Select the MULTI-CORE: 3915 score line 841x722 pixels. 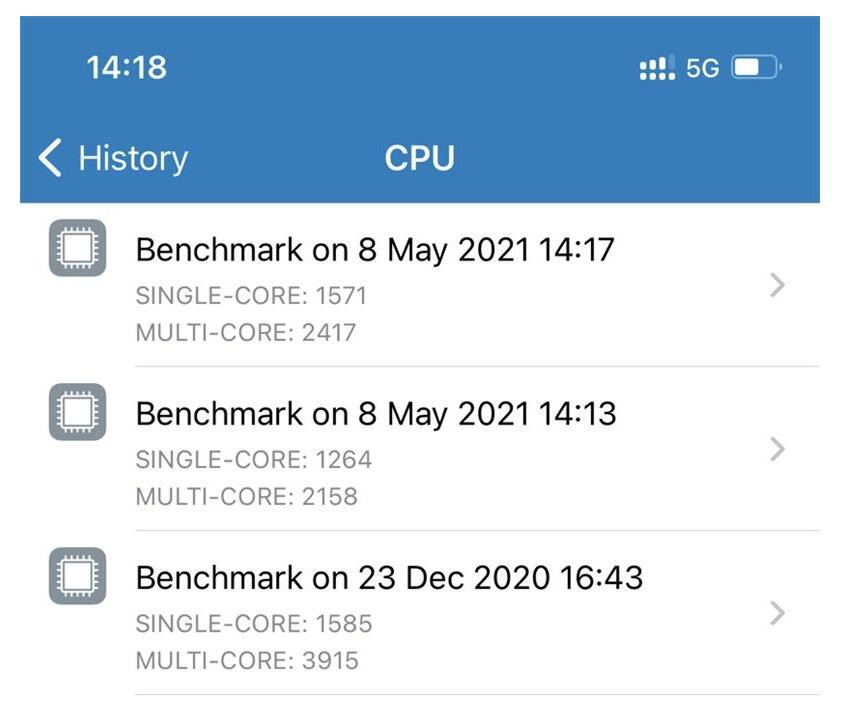pyautogui.click(x=247, y=660)
